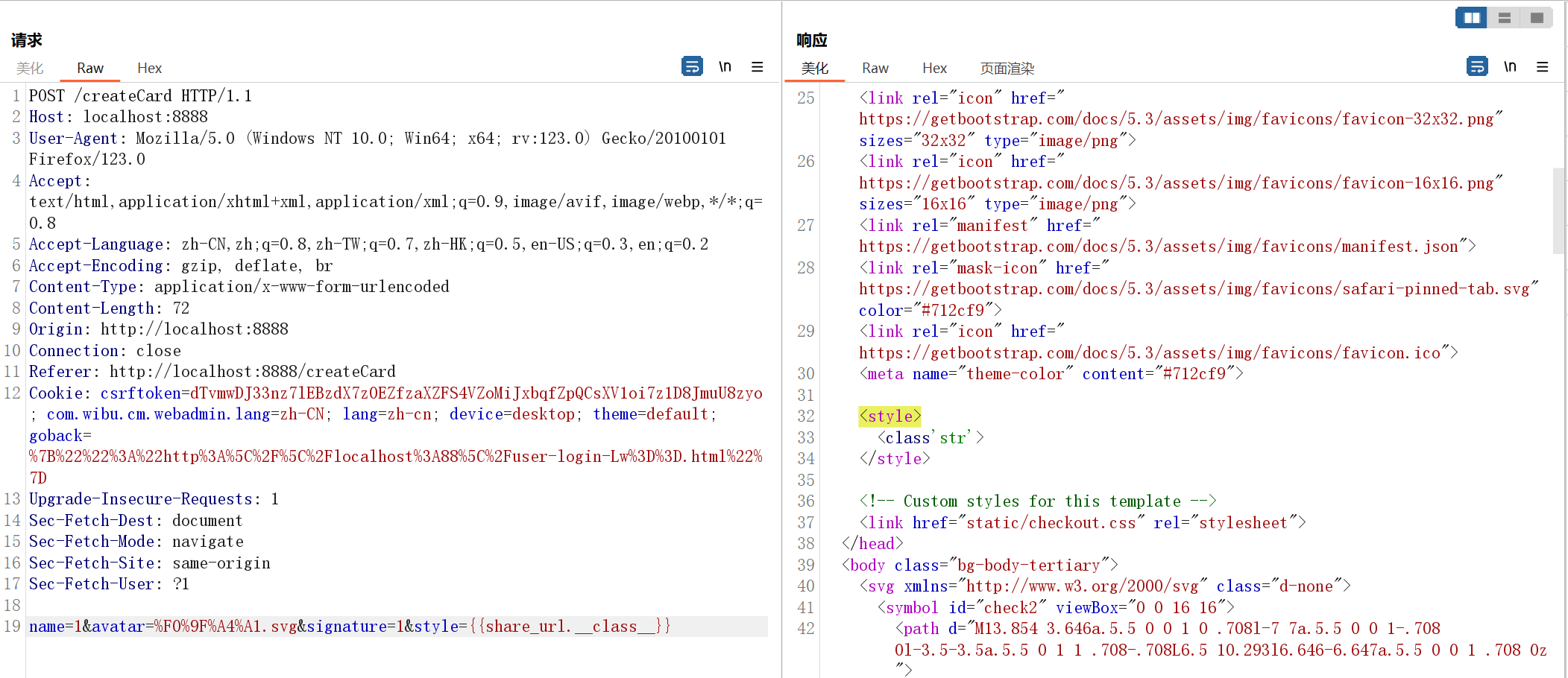1568x678 pixels.
Task: Toggle \n non-printable characters in request panel
Action: pos(725,66)
